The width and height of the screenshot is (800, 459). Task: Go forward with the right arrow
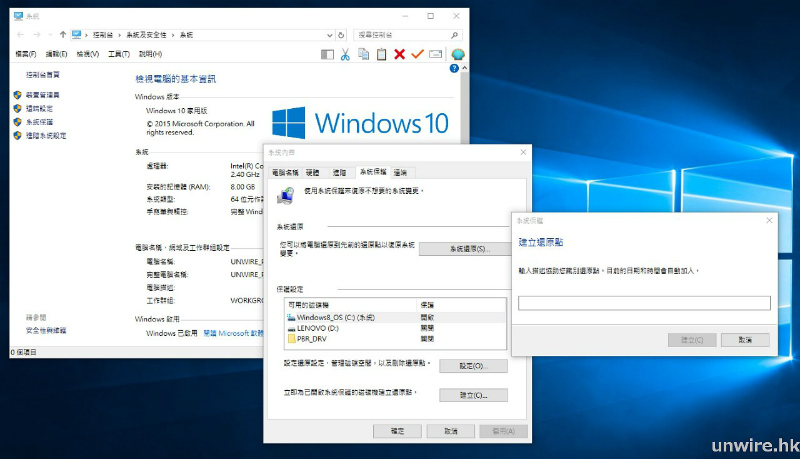(x=37, y=35)
